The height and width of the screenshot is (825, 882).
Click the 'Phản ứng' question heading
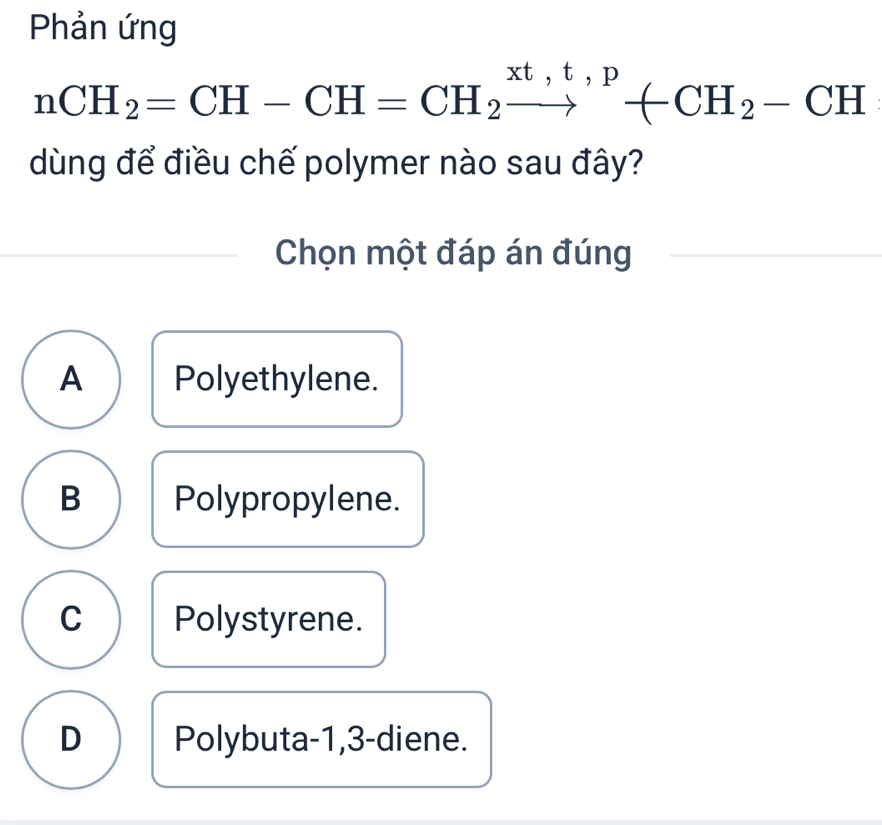(x=104, y=28)
